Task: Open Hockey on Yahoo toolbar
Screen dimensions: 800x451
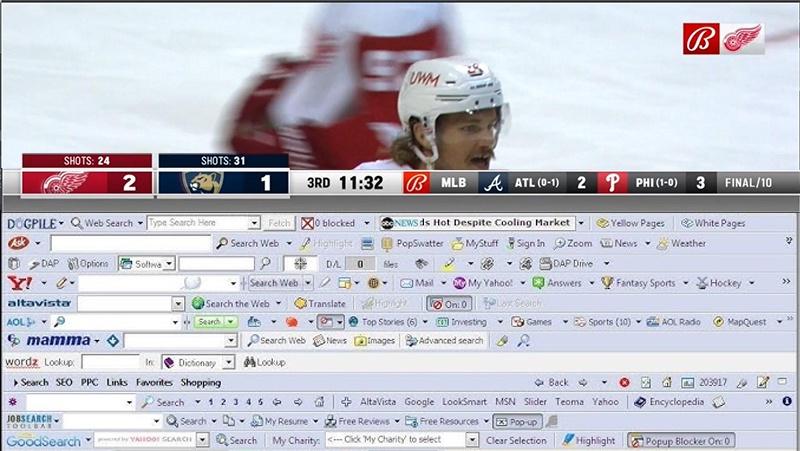Action: 719,283
